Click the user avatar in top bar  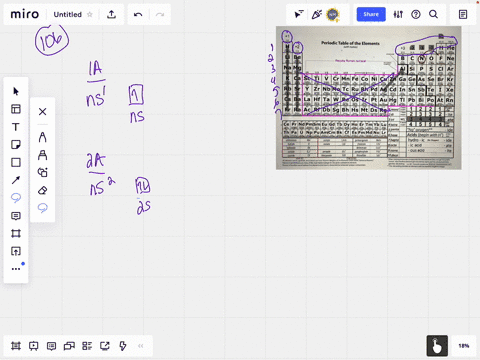[x=333, y=14]
